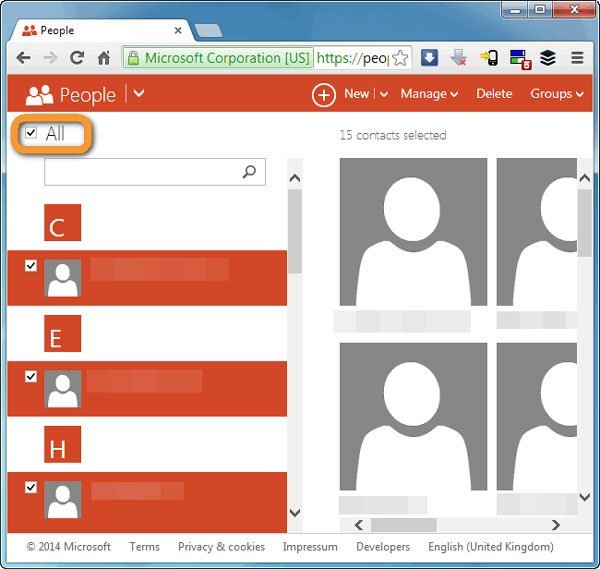Viewport: 600px width, 569px height.
Task: Open Chrome hamburger menu
Action: [577, 58]
